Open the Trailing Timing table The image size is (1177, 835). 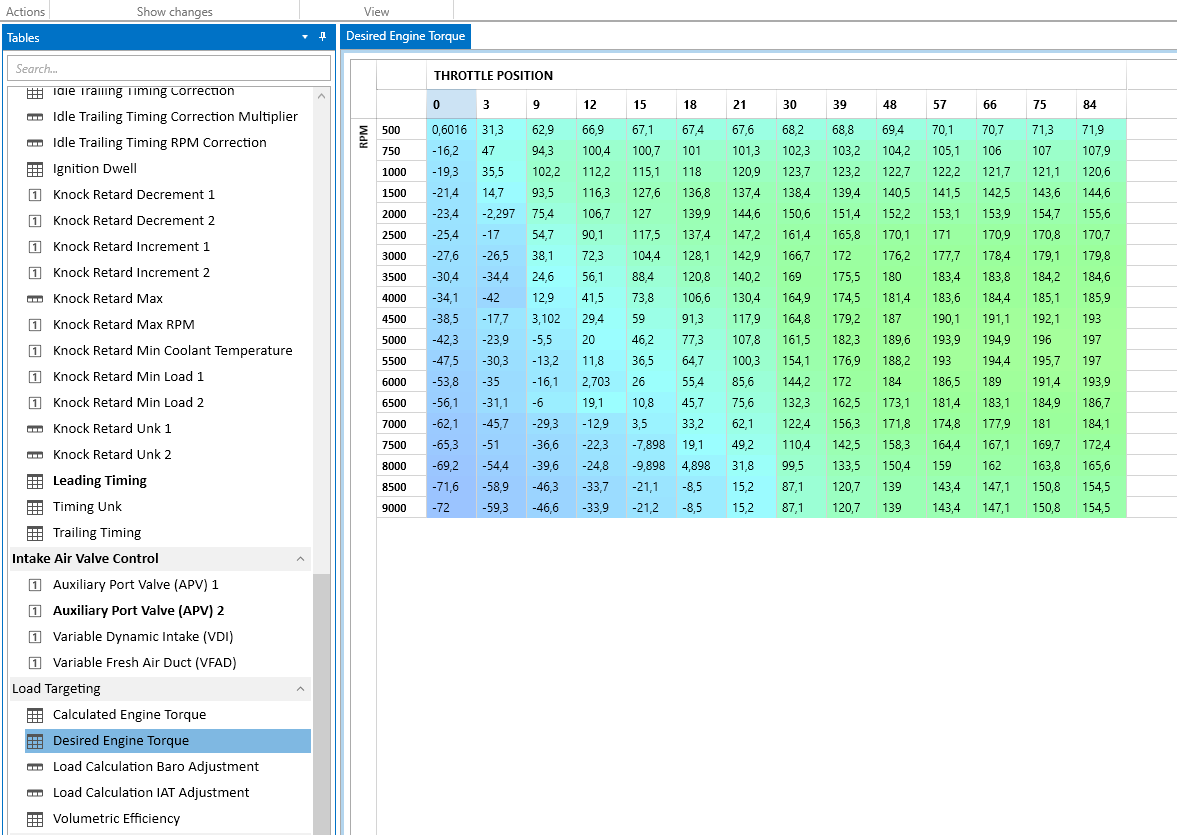(x=97, y=533)
